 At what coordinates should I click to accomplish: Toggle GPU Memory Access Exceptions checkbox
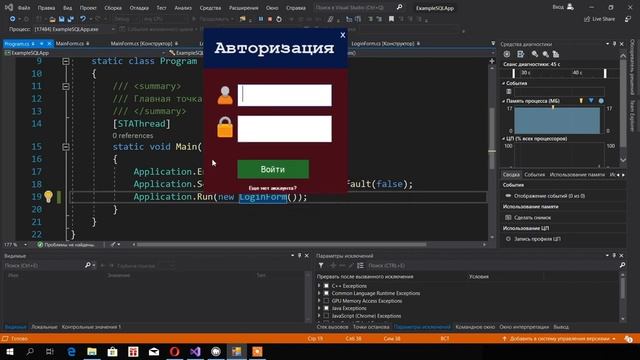pyautogui.click(x=326, y=301)
